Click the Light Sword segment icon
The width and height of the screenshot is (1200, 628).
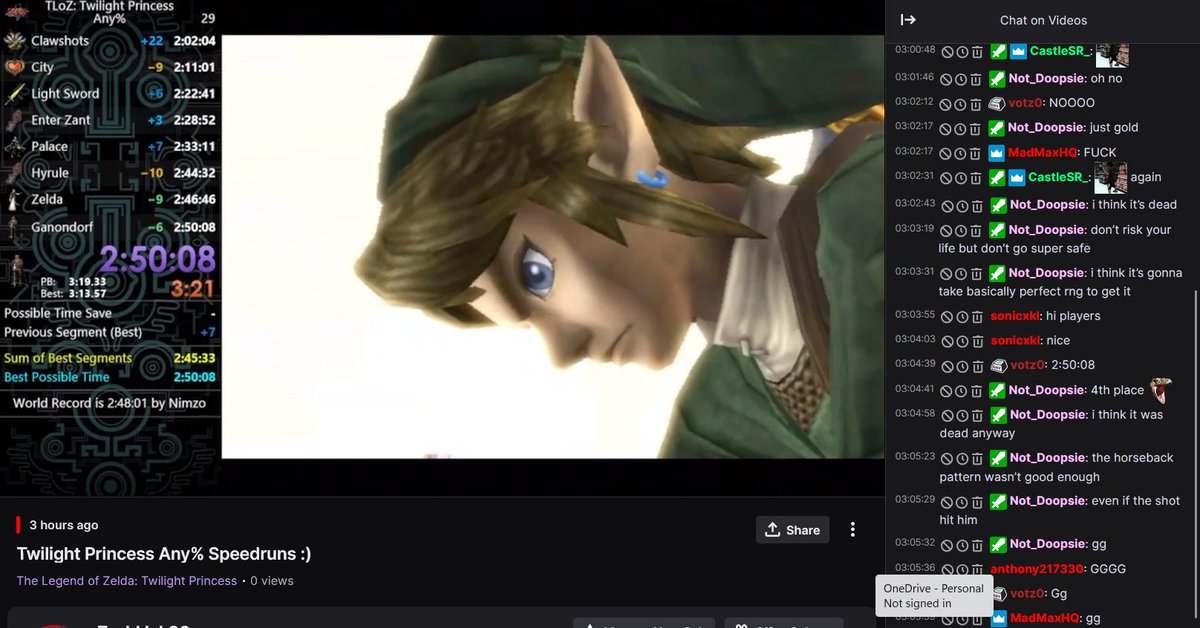pyautogui.click(x=13, y=92)
